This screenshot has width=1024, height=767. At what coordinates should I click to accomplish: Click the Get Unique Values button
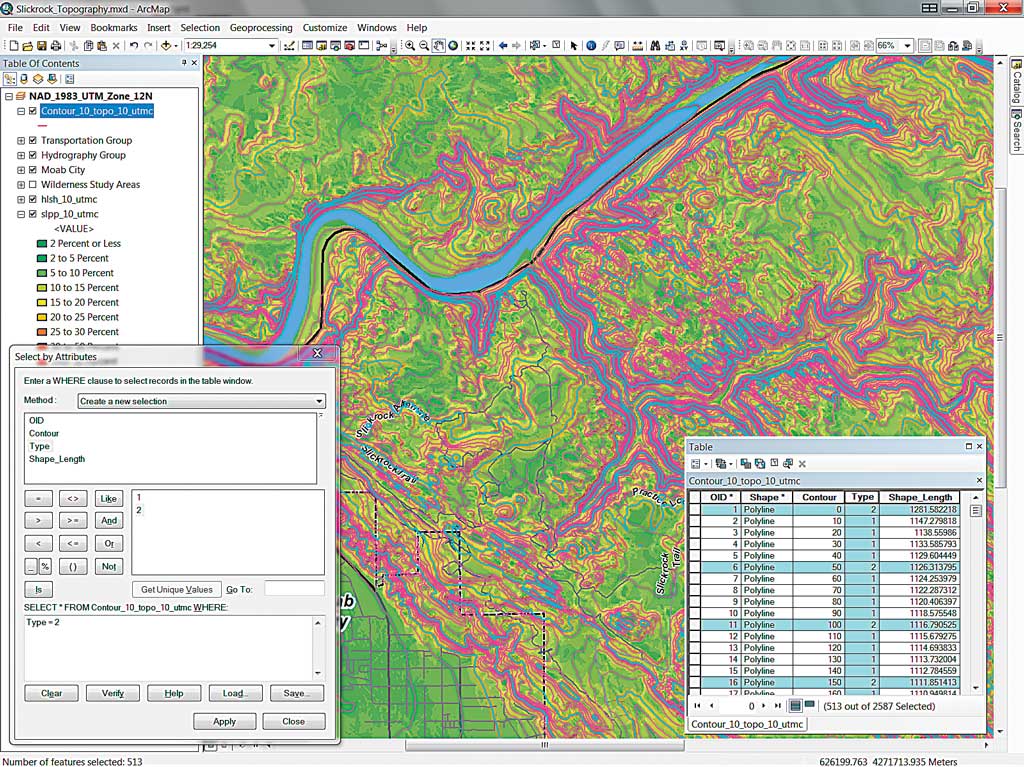point(176,589)
